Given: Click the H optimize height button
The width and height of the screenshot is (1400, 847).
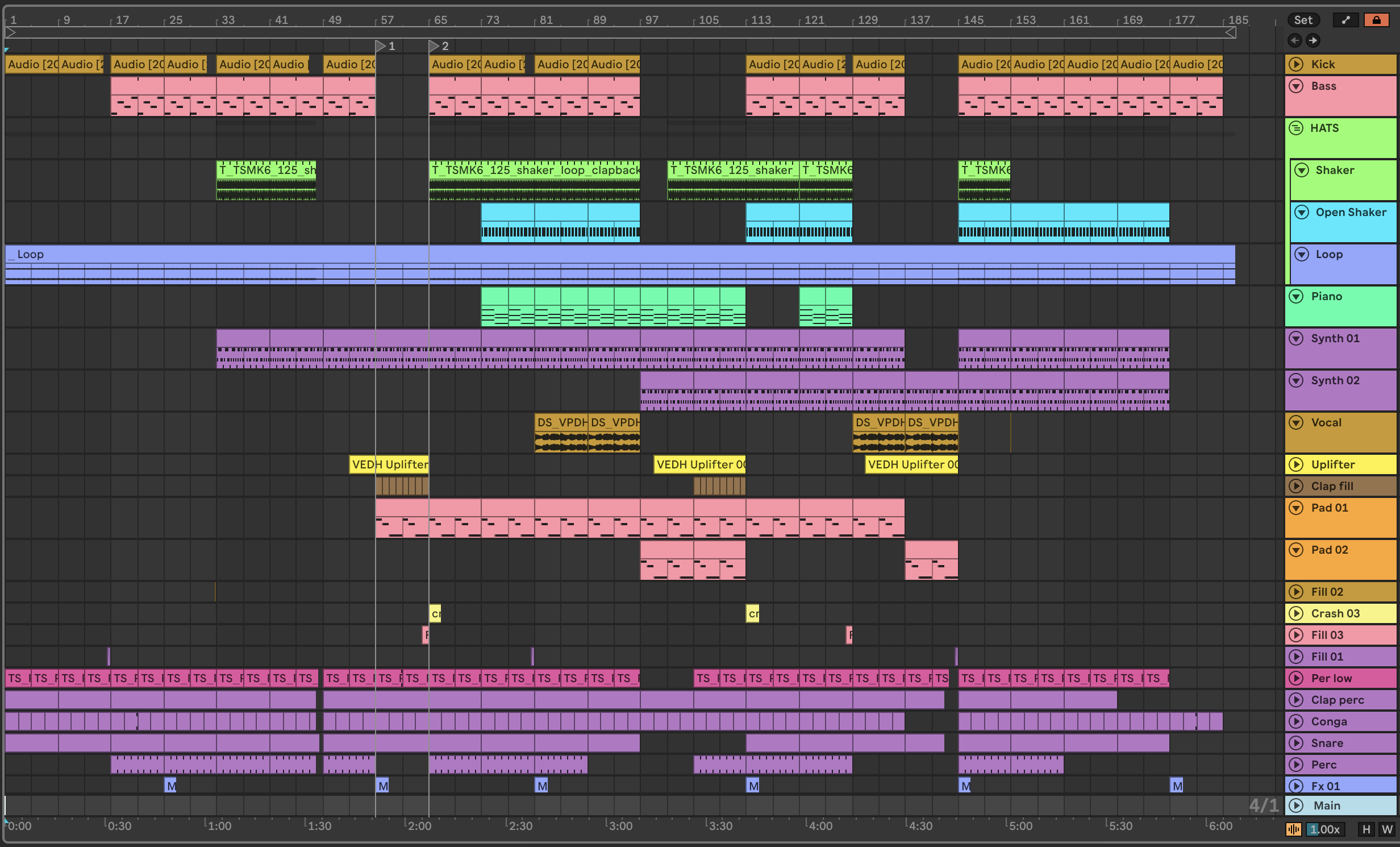Looking at the screenshot, I should pyautogui.click(x=1366, y=829).
